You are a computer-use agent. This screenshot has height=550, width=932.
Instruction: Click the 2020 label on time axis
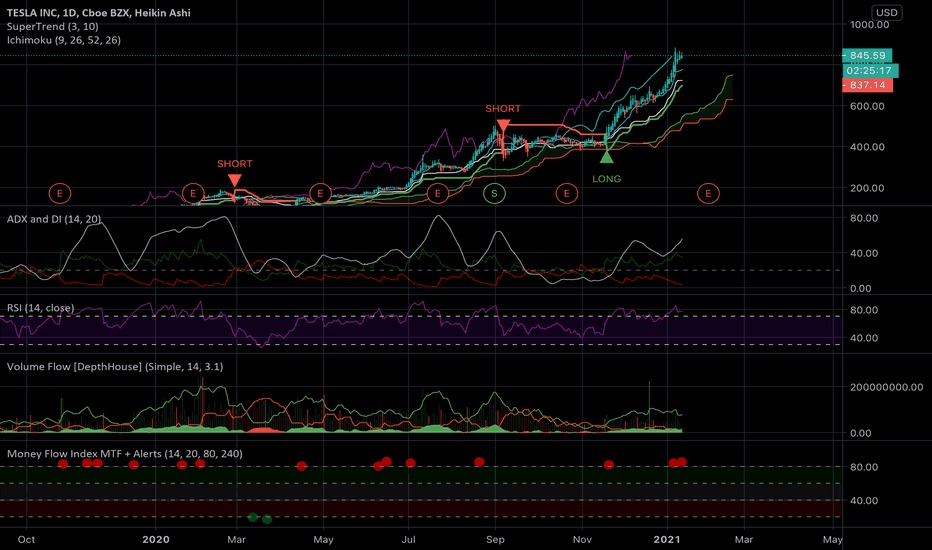[x=156, y=539]
